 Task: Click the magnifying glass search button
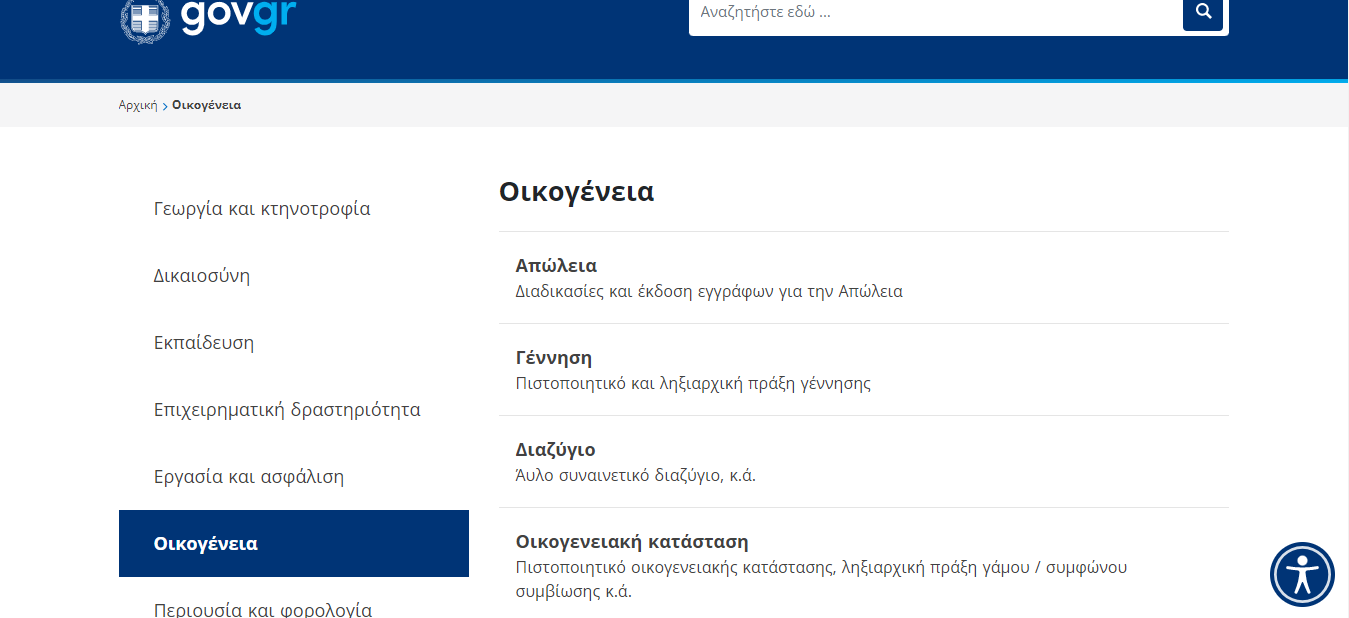click(1203, 13)
